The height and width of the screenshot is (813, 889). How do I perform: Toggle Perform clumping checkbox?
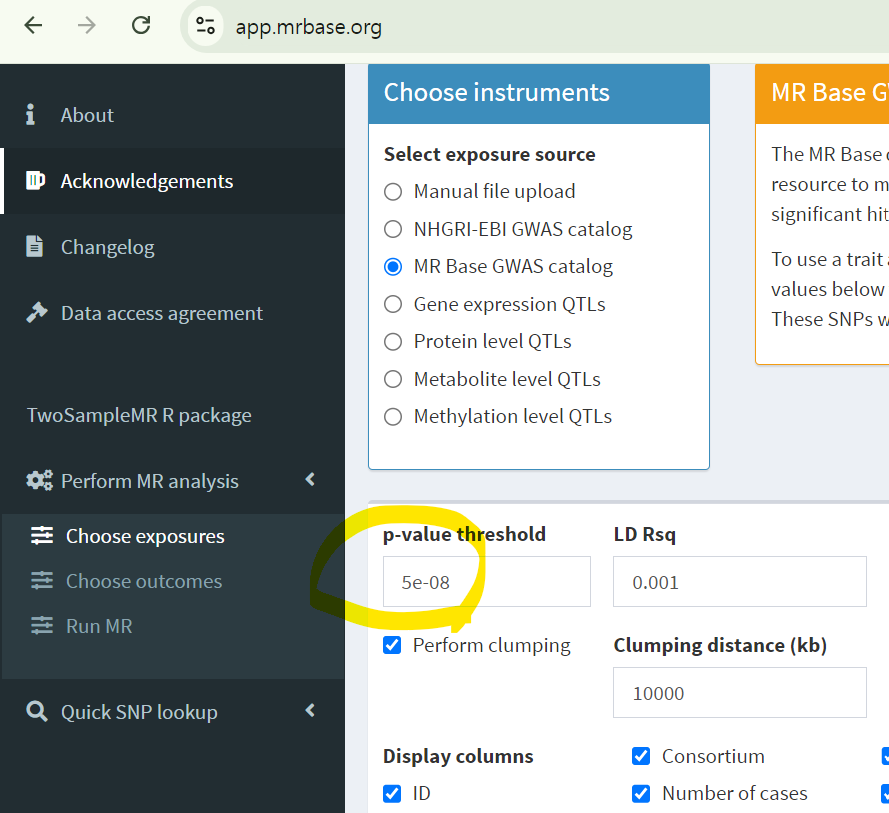point(392,645)
